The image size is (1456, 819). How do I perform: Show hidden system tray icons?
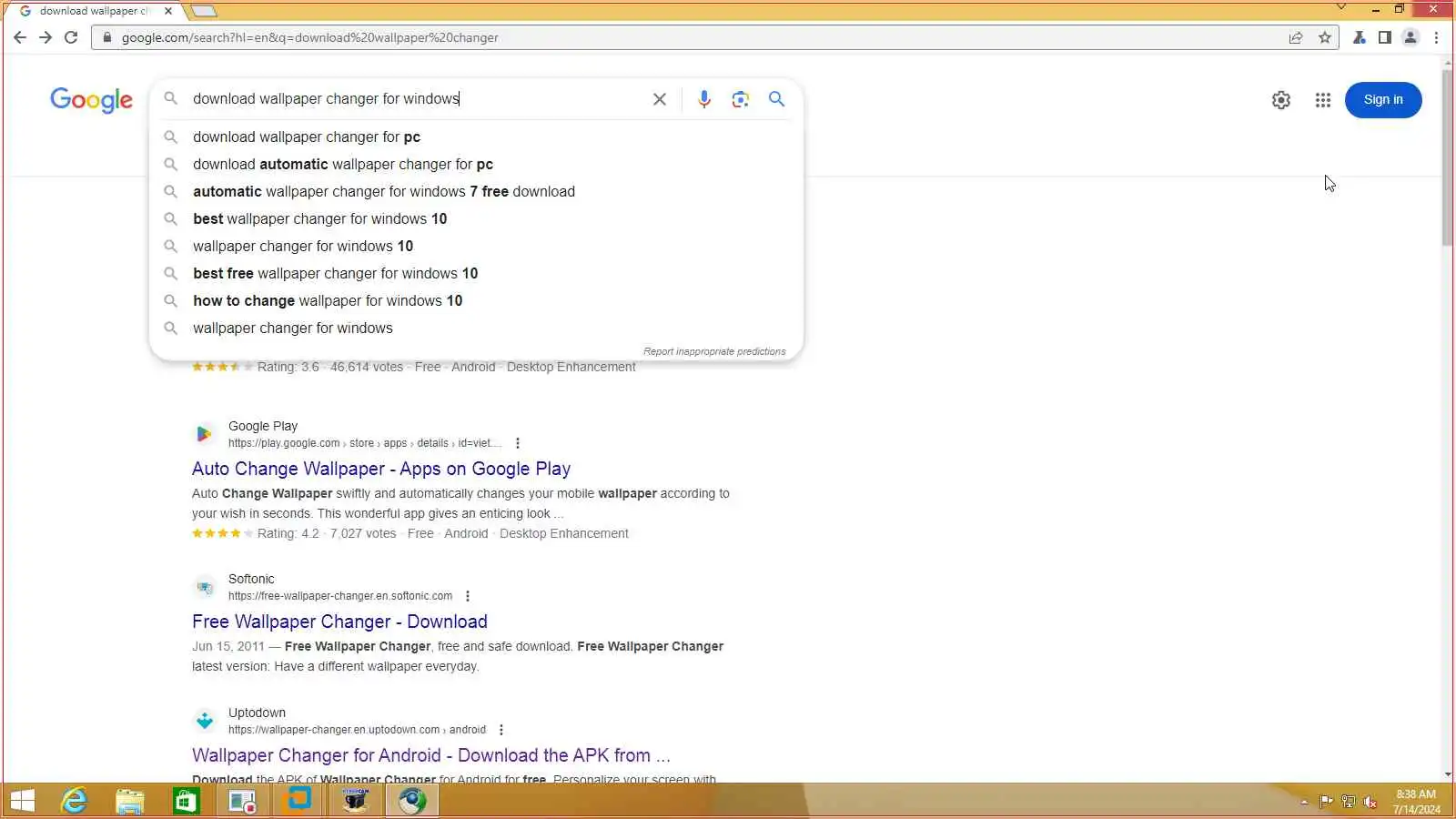1304,802
